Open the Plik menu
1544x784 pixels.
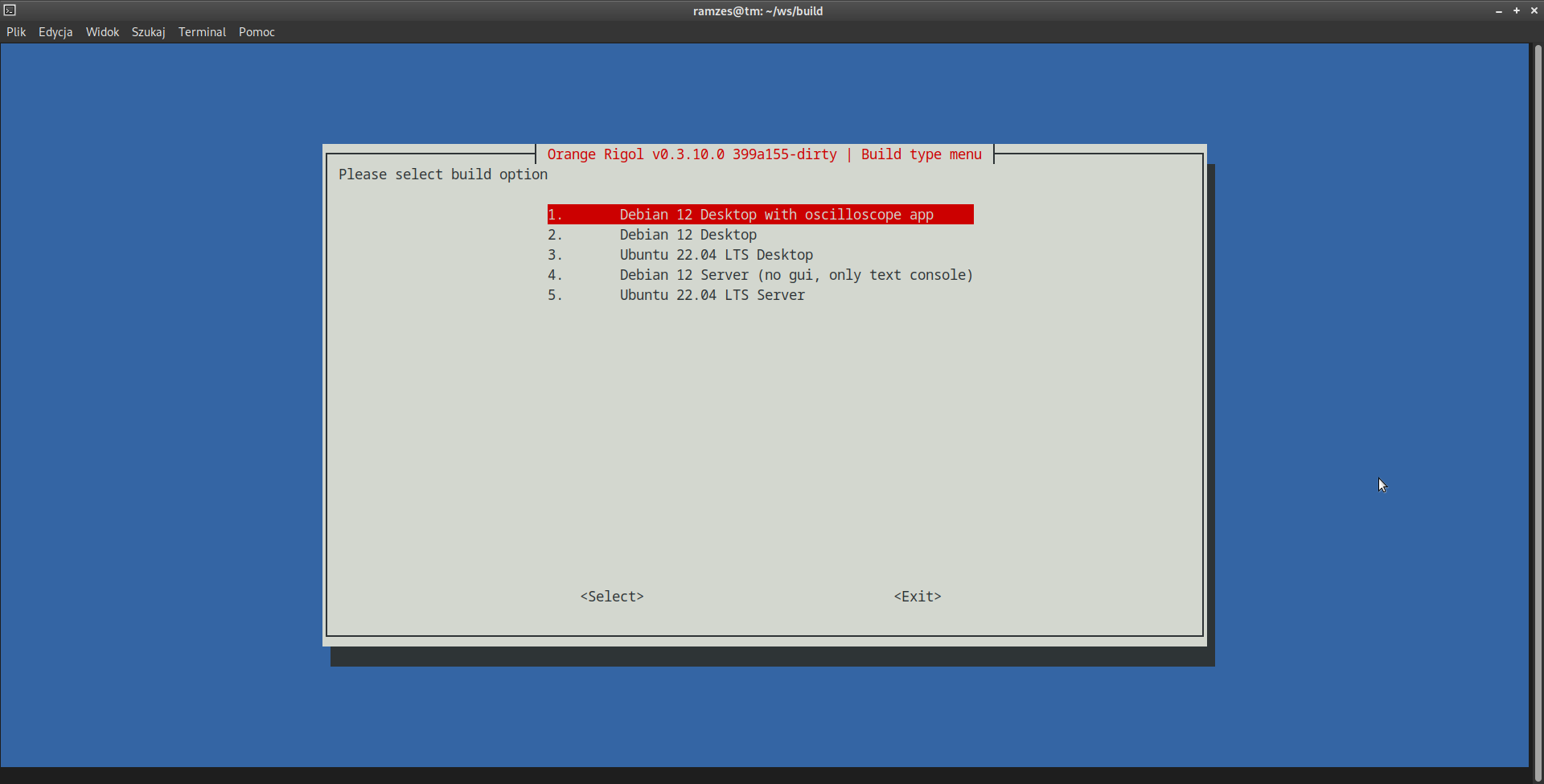[x=16, y=32]
